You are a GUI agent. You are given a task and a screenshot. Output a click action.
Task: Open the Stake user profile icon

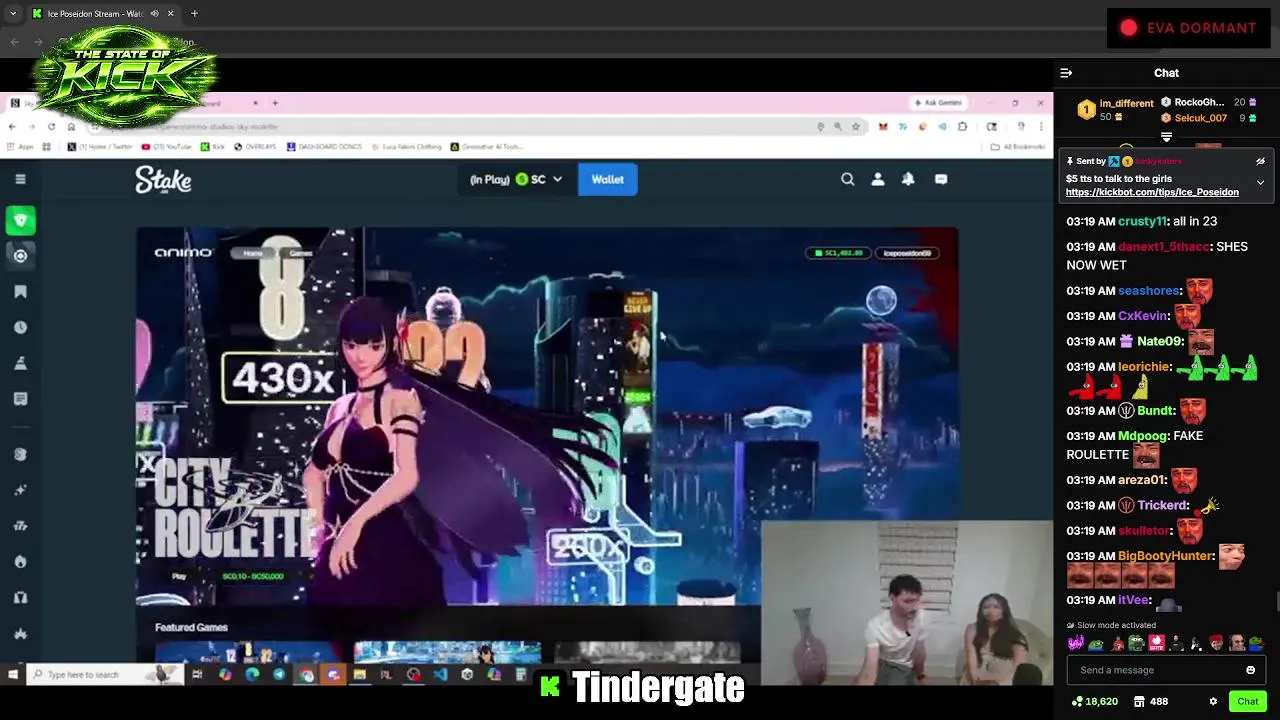pos(878,179)
